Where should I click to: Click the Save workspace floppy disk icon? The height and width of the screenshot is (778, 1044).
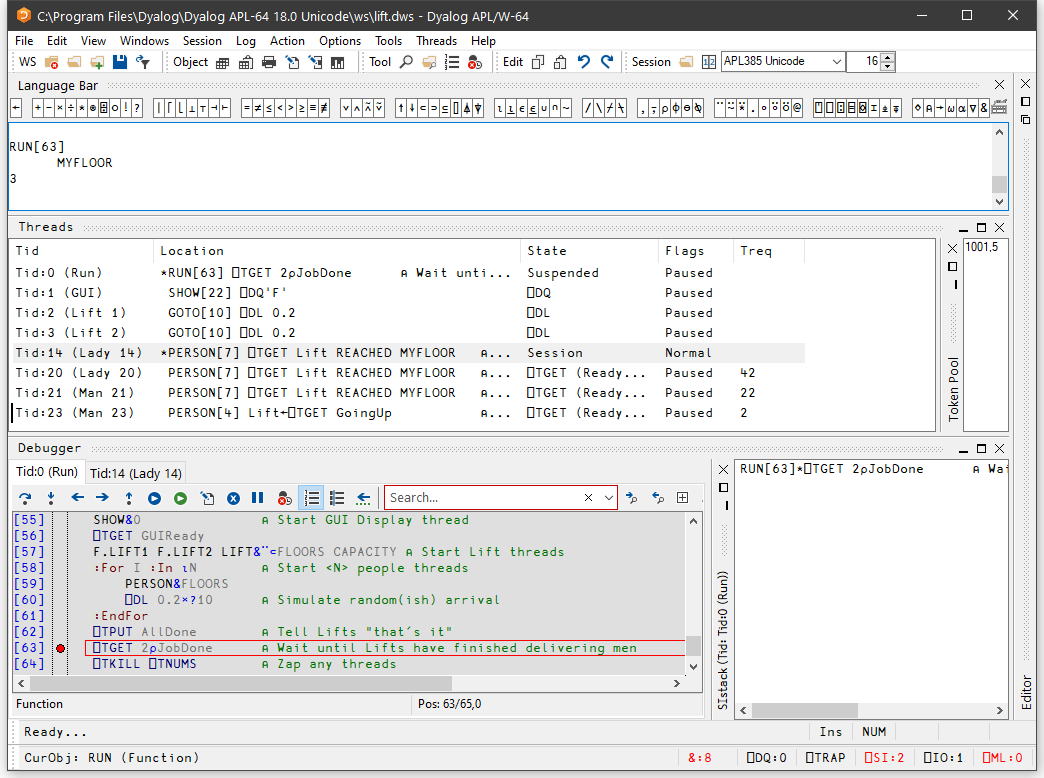pos(120,62)
